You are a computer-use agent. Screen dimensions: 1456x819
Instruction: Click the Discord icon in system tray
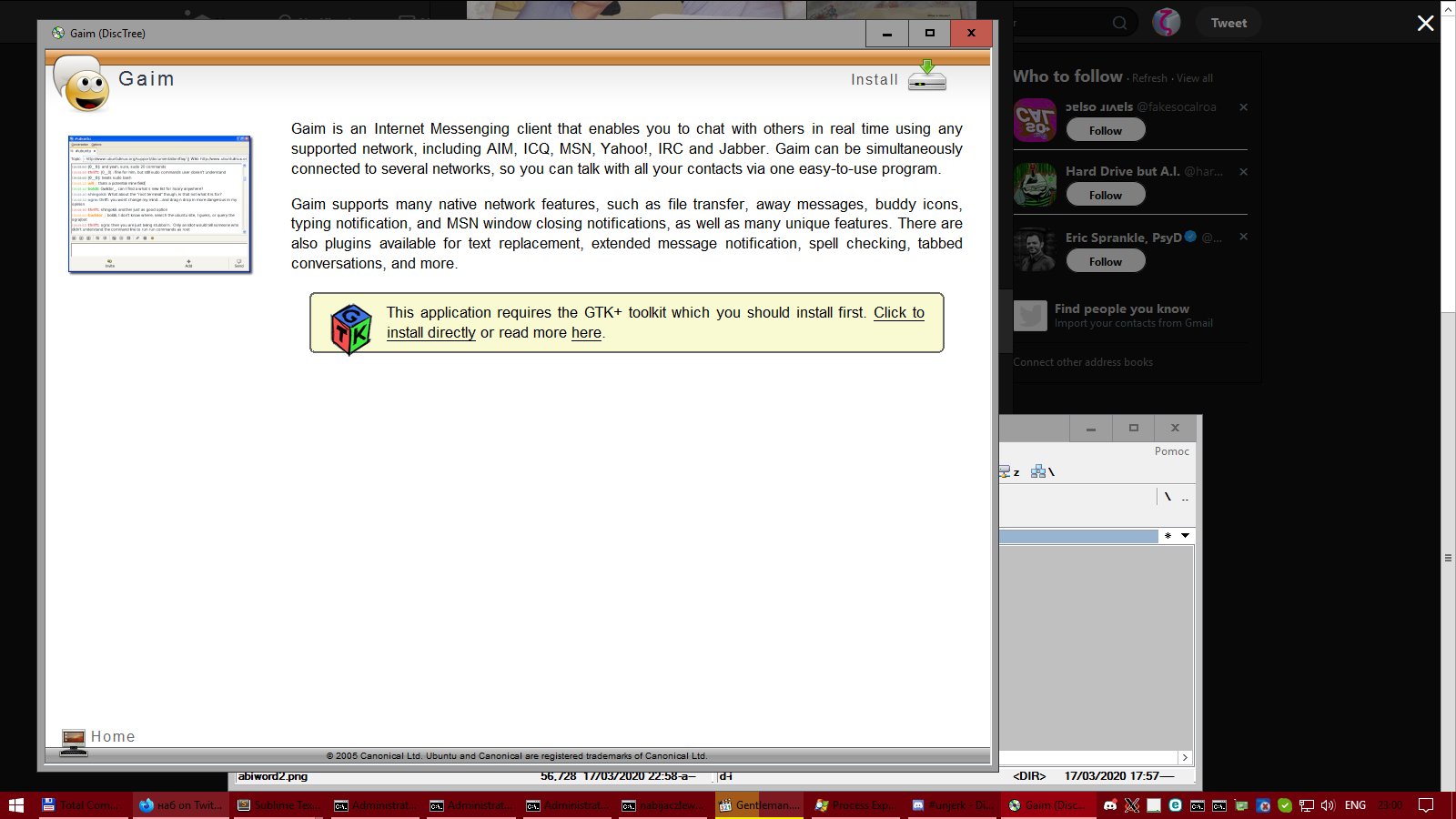[1110, 805]
